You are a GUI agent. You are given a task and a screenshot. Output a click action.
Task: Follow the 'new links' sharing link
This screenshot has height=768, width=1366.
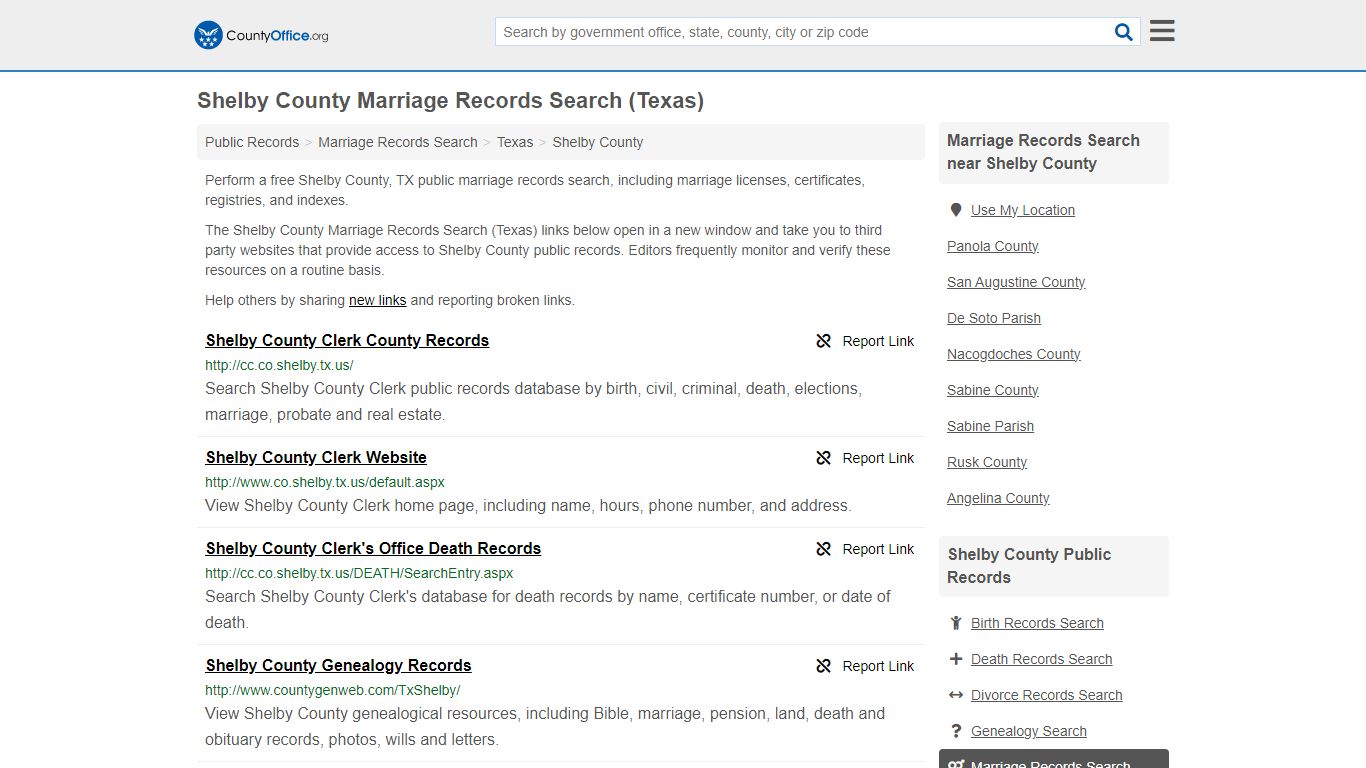(x=378, y=300)
